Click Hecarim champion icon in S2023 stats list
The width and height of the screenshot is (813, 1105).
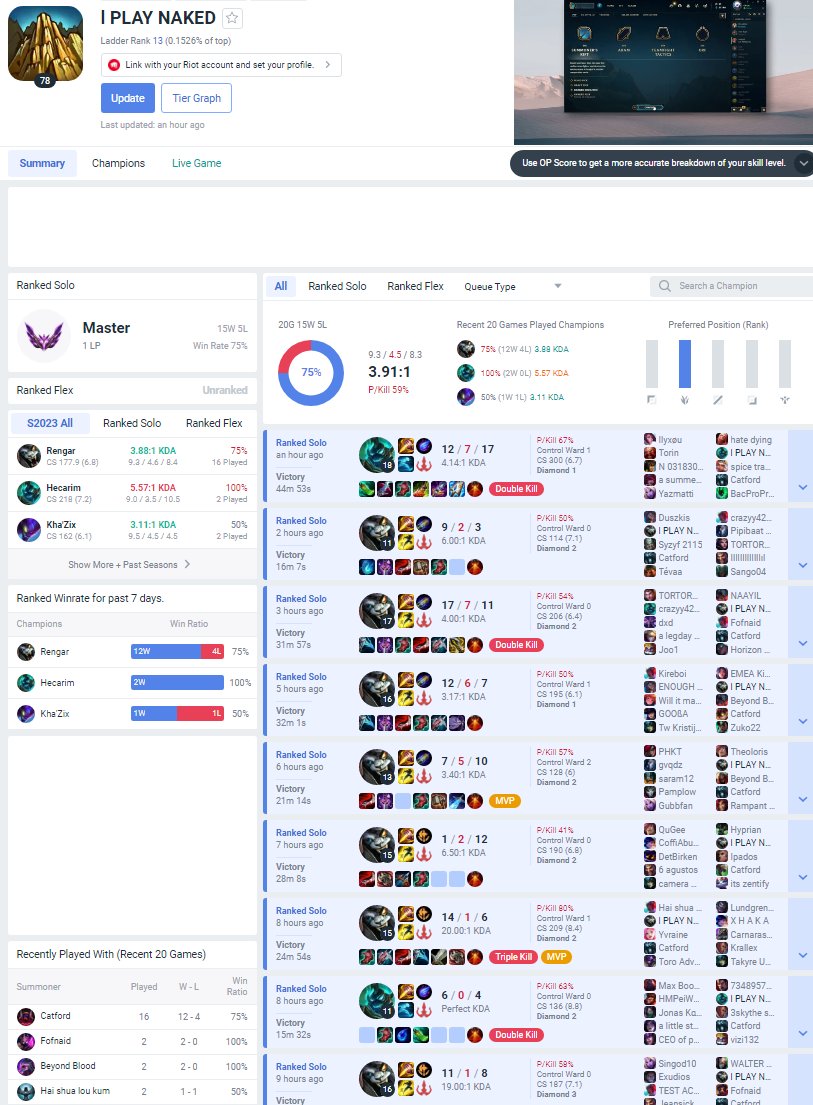29,493
